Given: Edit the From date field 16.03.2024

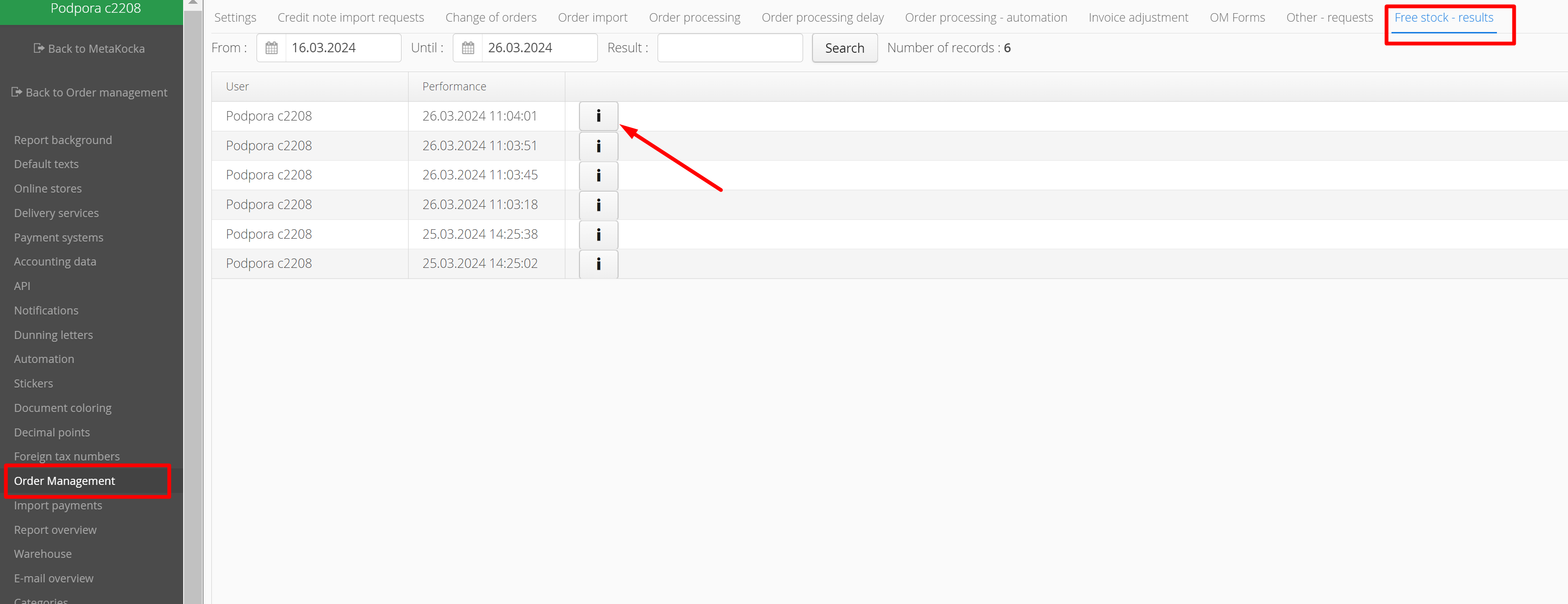Looking at the screenshot, I should click(342, 48).
